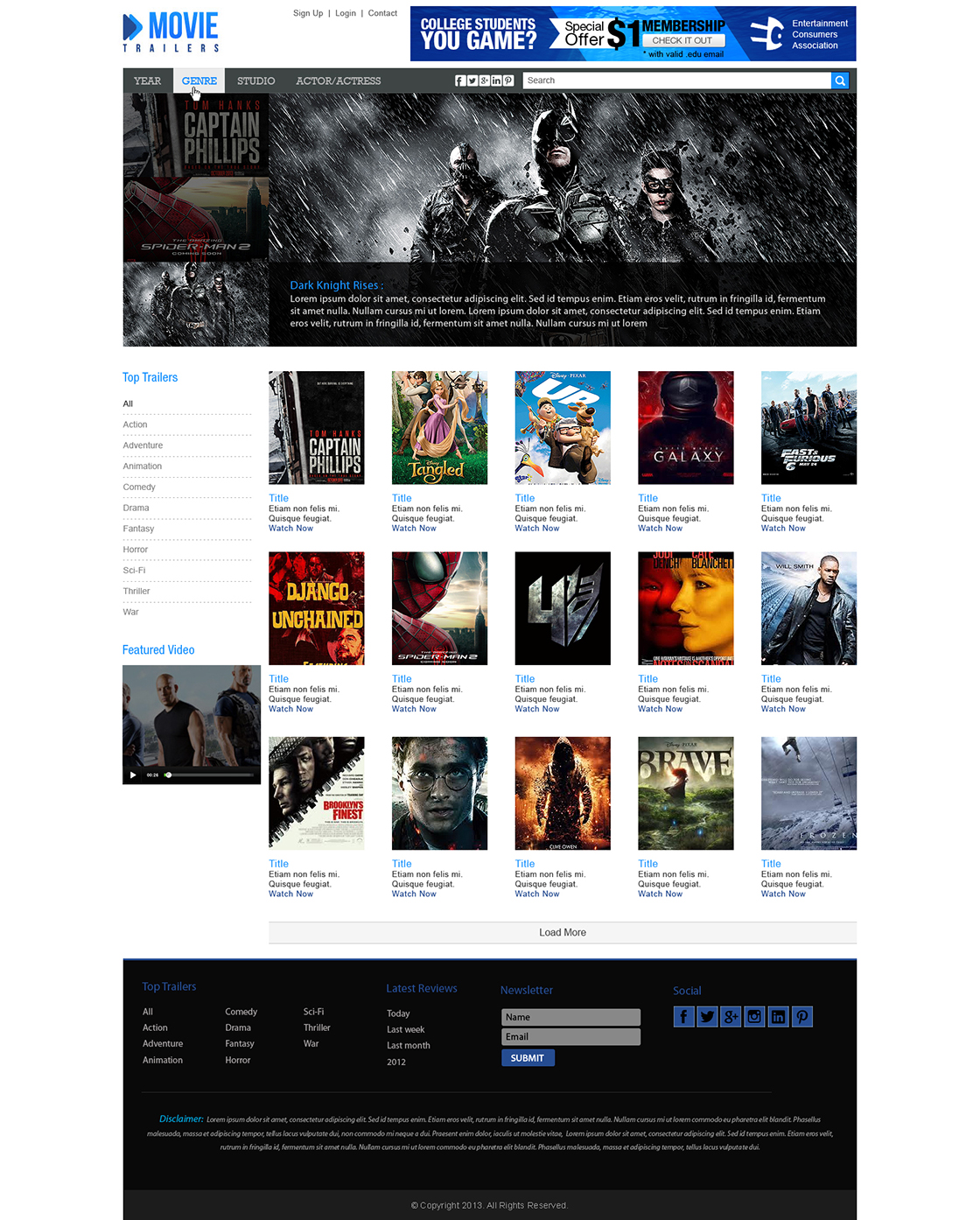
Task: Click the Login link
Action: [x=346, y=13]
